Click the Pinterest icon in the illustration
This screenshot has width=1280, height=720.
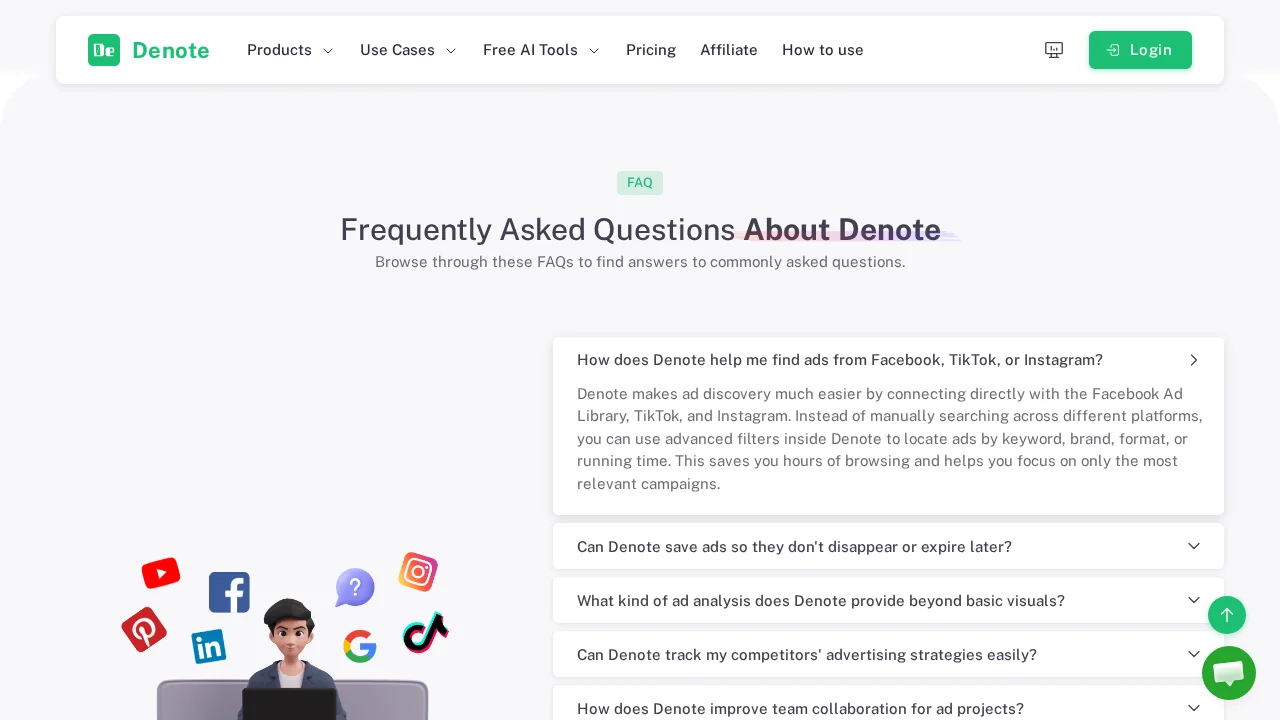[145, 629]
